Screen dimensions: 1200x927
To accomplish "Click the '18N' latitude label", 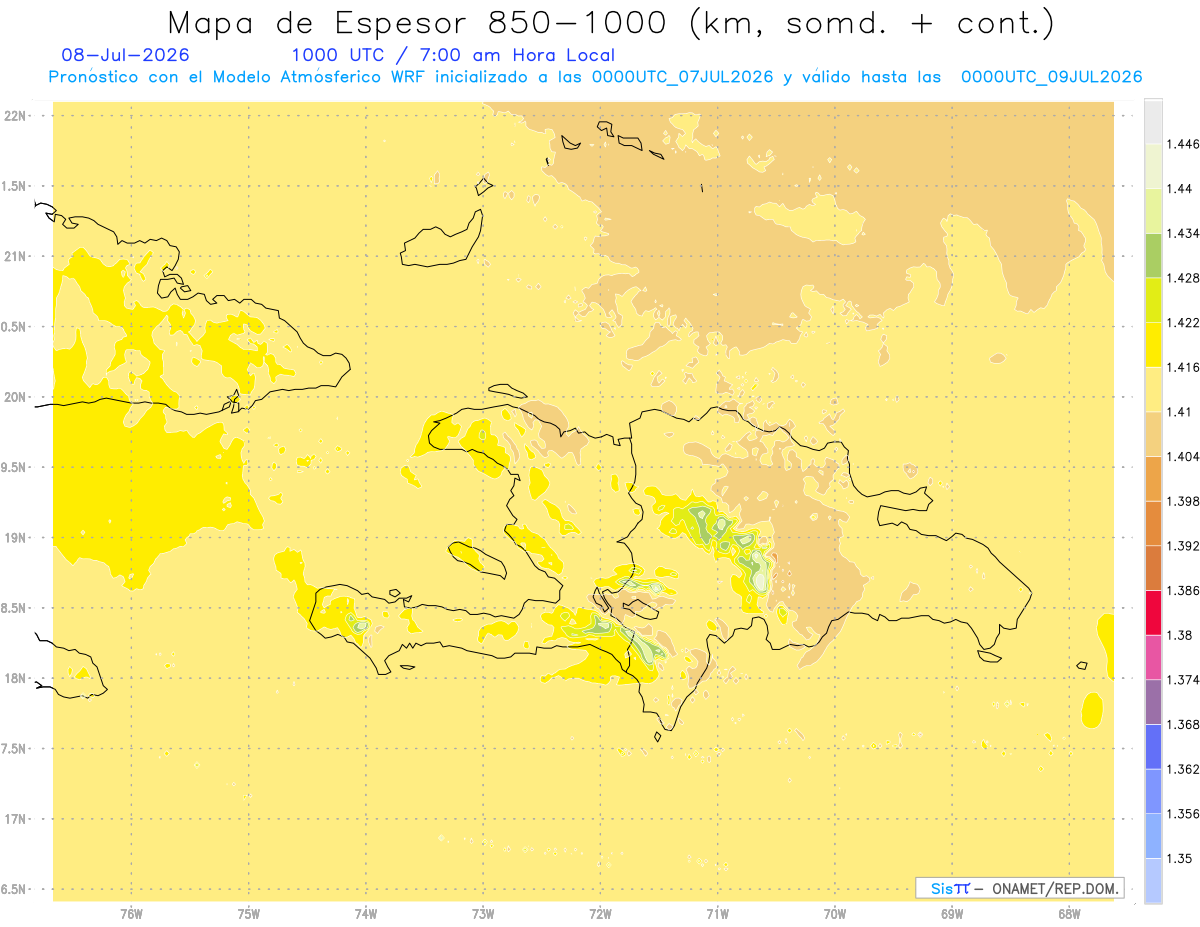I will (x=17, y=678).
